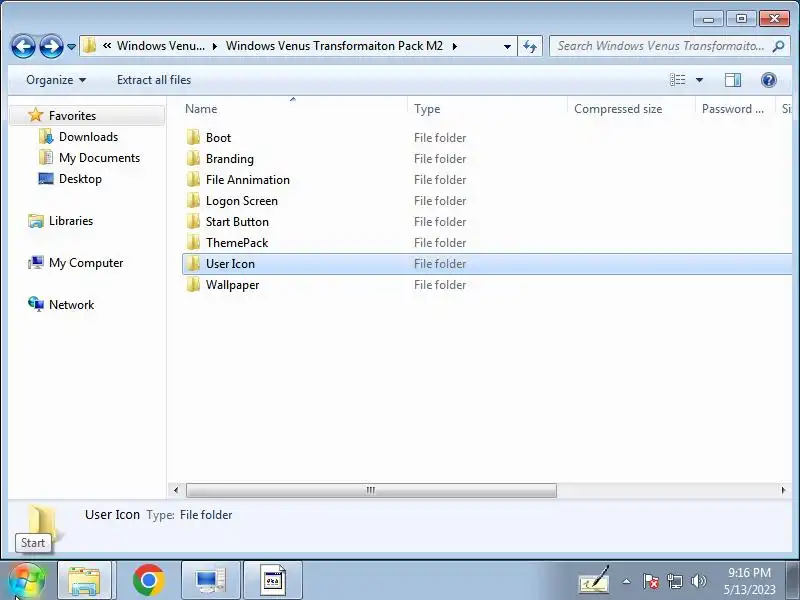
Task: Launch Google Chrome from taskbar
Action: (148, 581)
